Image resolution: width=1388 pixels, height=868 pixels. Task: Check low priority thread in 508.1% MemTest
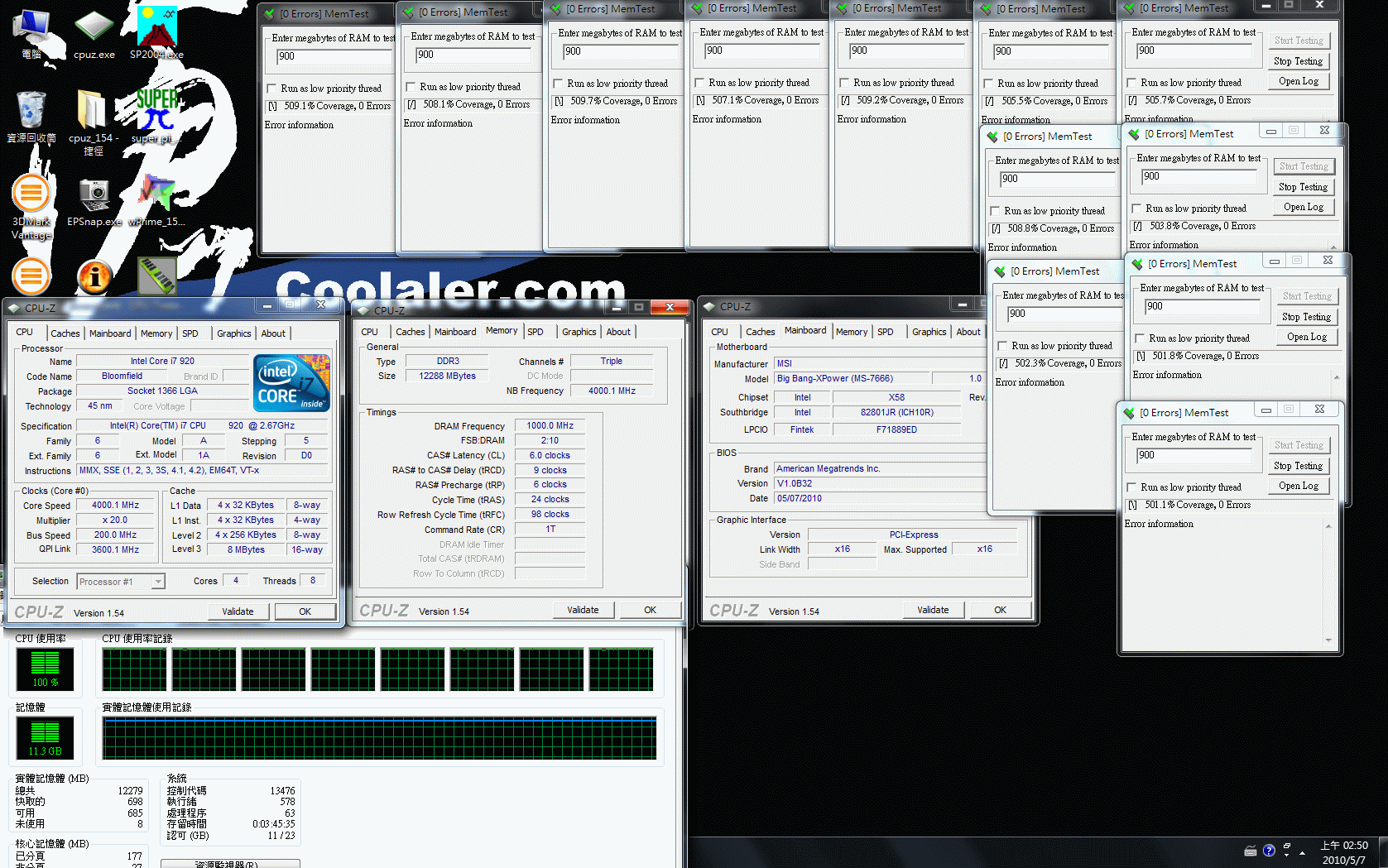[x=411, y=87]
